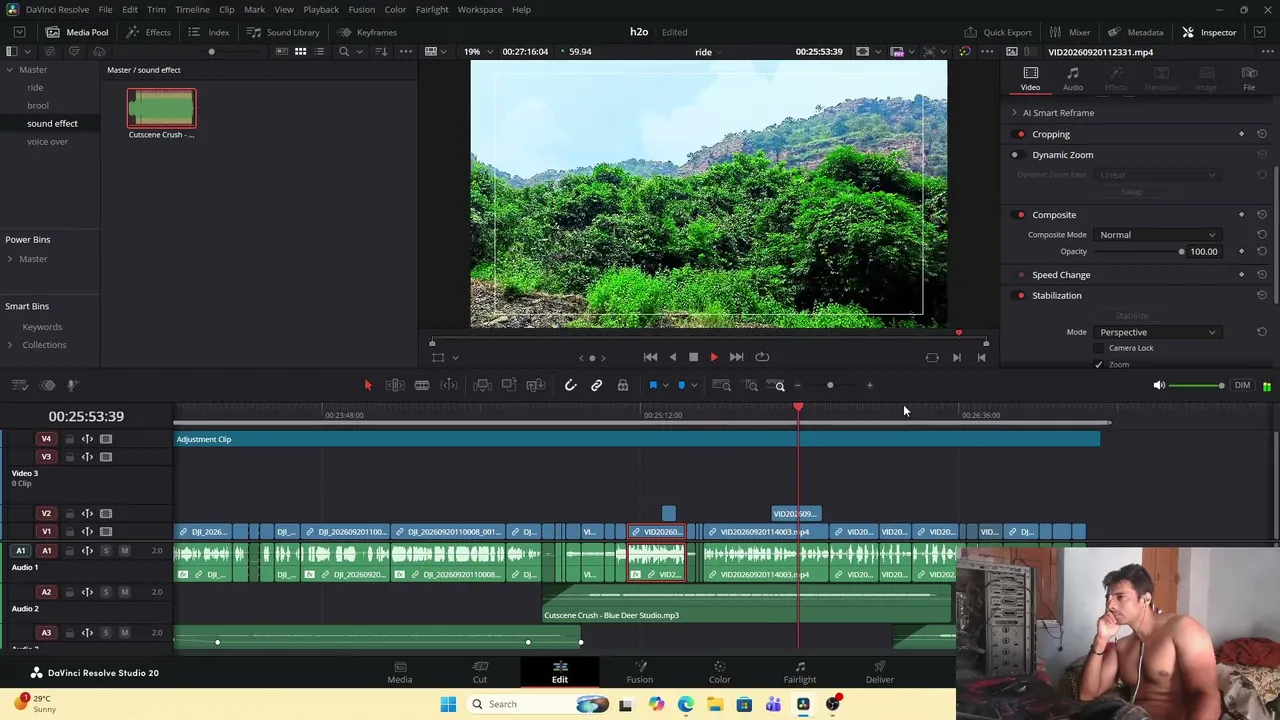Open the Stabilization Mode Perspective dropdown
Image resolution: width=1280 pixels, height=720 pixels.
click(1157, 332)
